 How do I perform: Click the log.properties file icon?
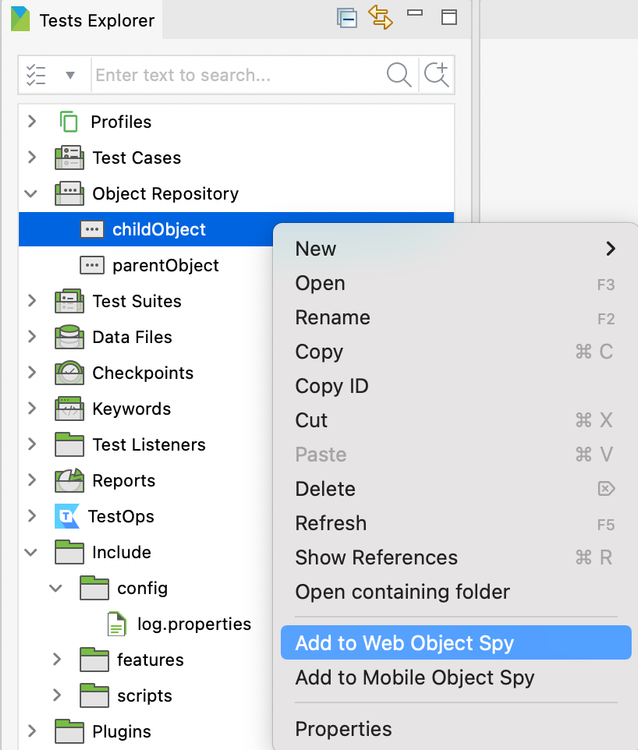pyautogui.click(x=118, y=624)
